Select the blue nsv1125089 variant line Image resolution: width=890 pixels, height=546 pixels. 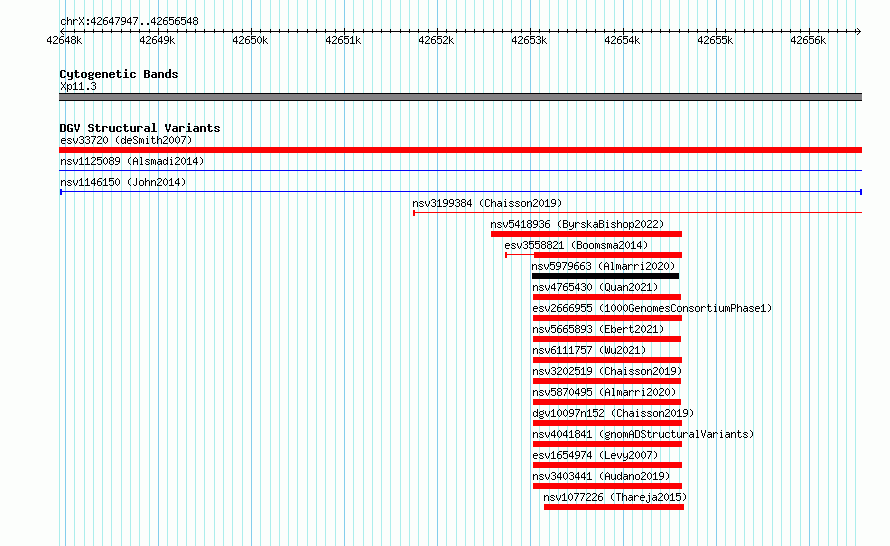click(x=460, y=170)
